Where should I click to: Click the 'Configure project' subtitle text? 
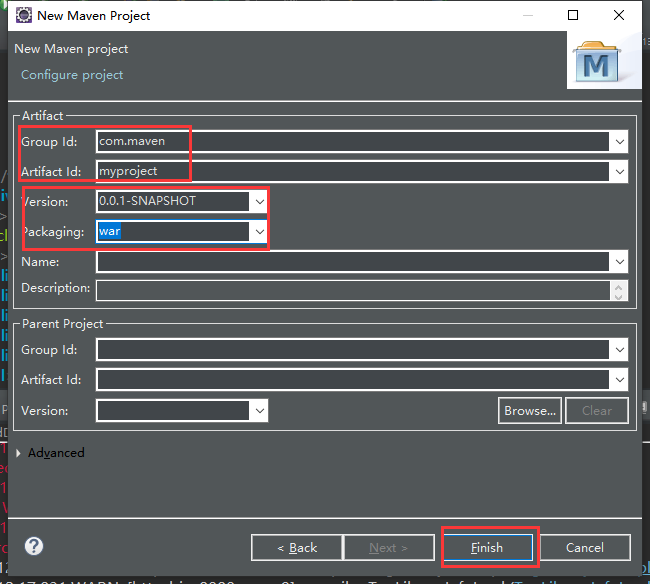[72, 75]
